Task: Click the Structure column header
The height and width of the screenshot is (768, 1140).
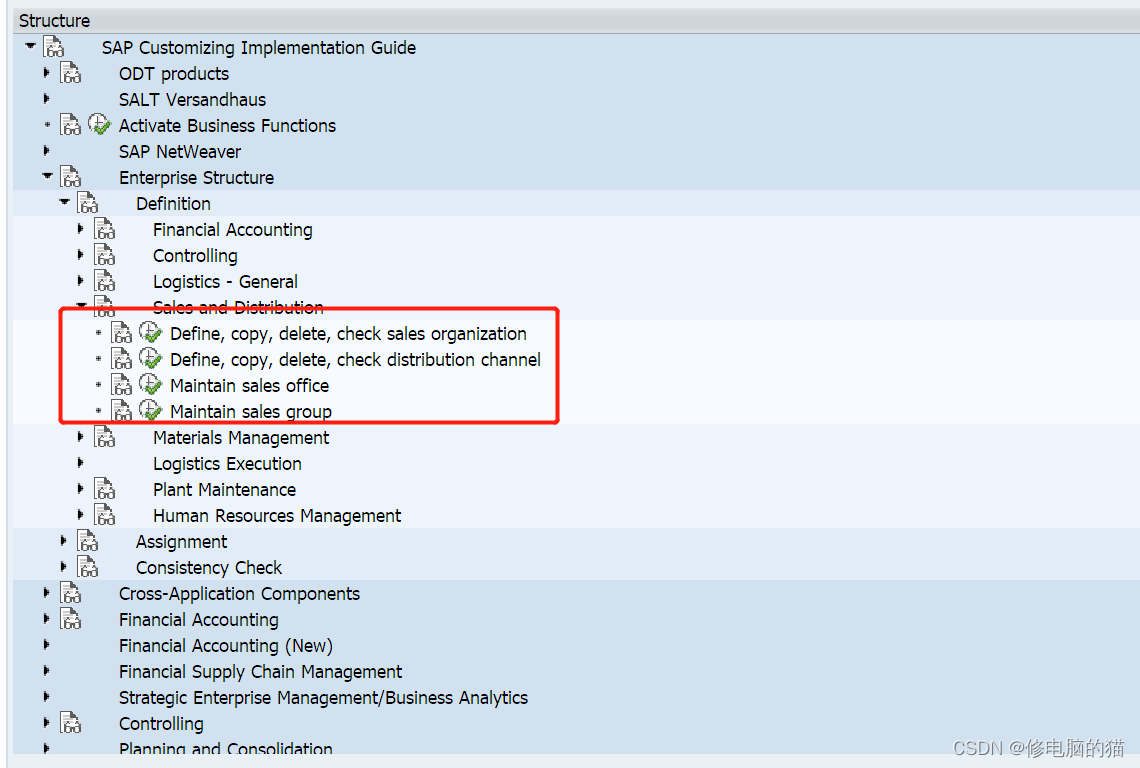Action: click(x=54, y=20)
